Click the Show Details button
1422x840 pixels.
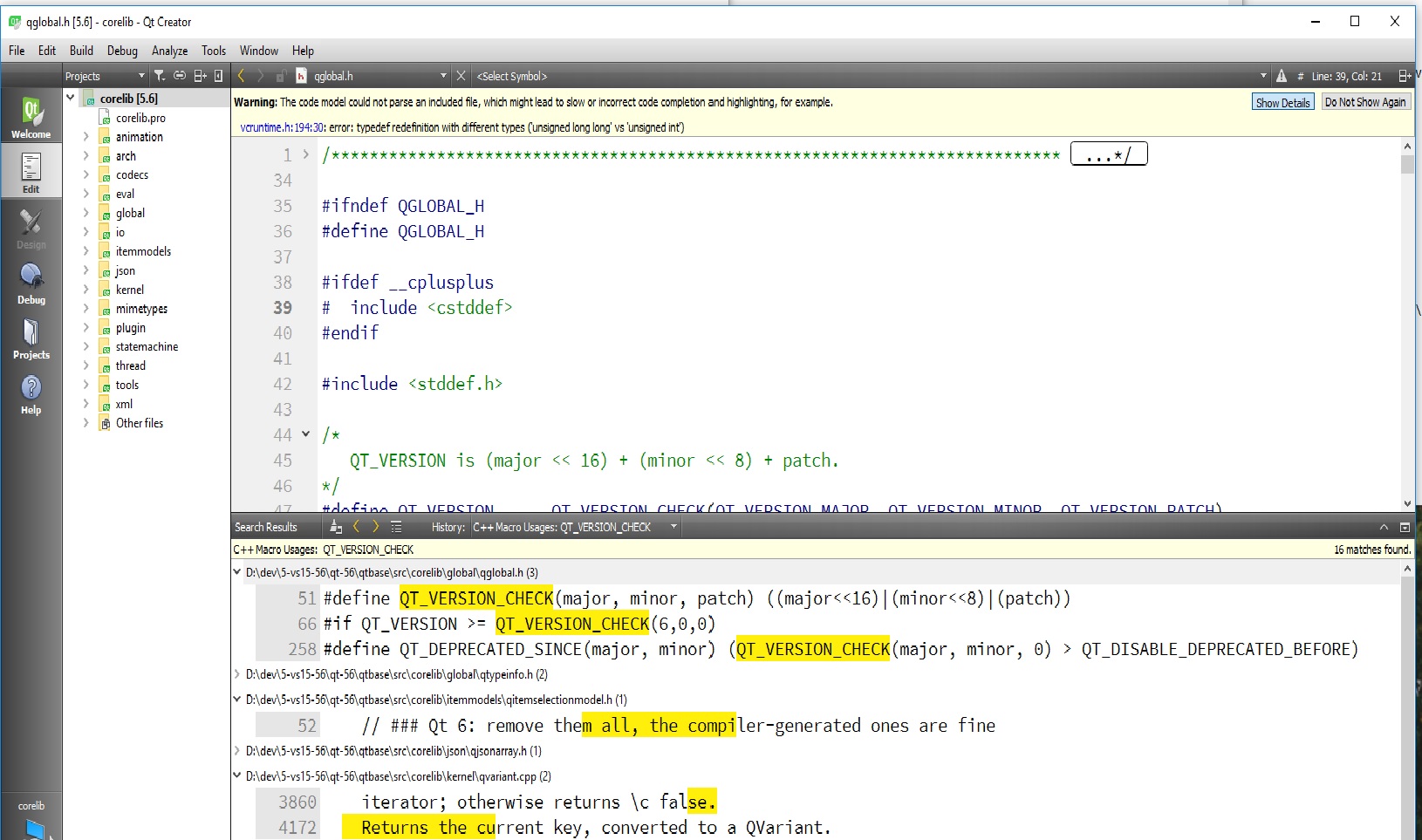pos(1282,102)
